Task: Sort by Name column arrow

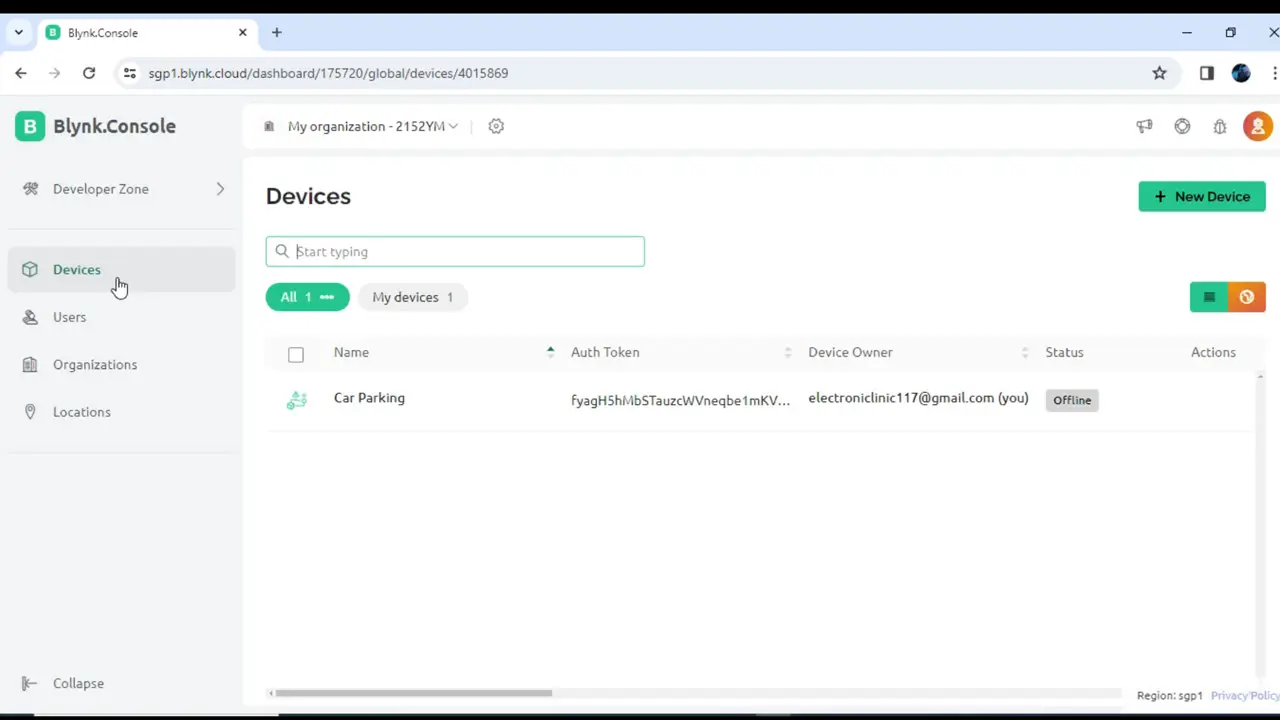Action: click(550, 352)
